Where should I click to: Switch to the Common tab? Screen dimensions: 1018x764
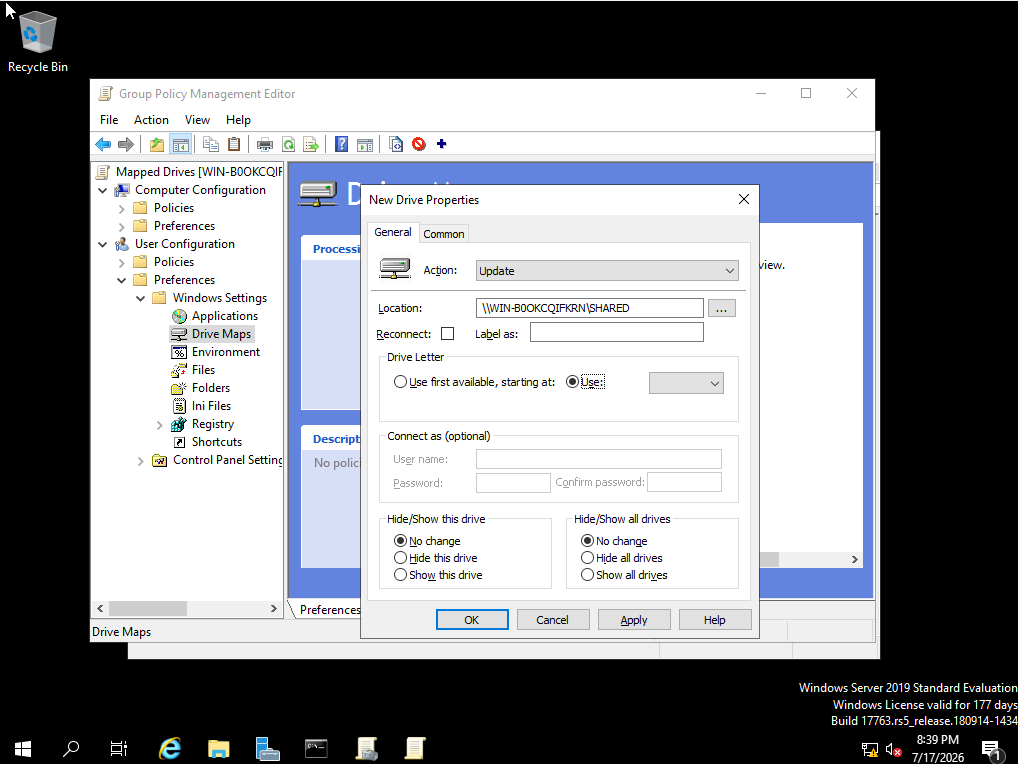point(444,234)
